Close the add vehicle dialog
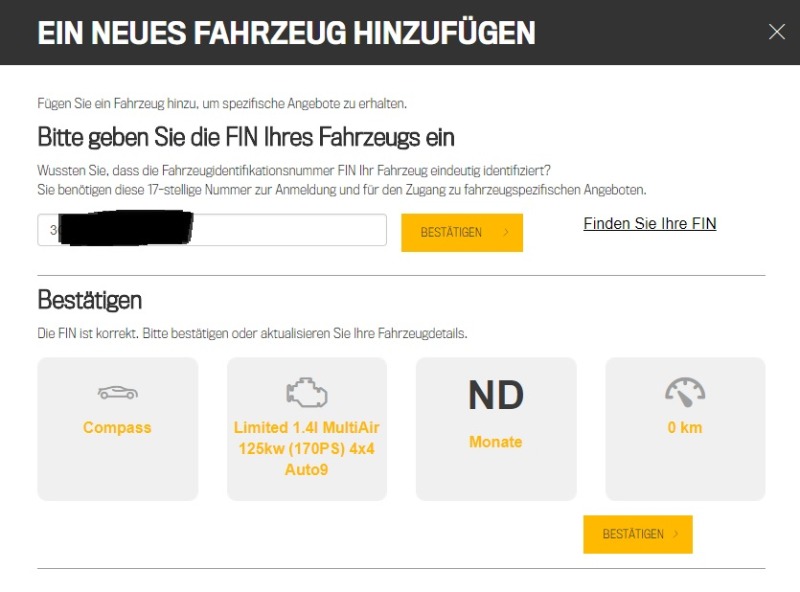 pos(777,32)
